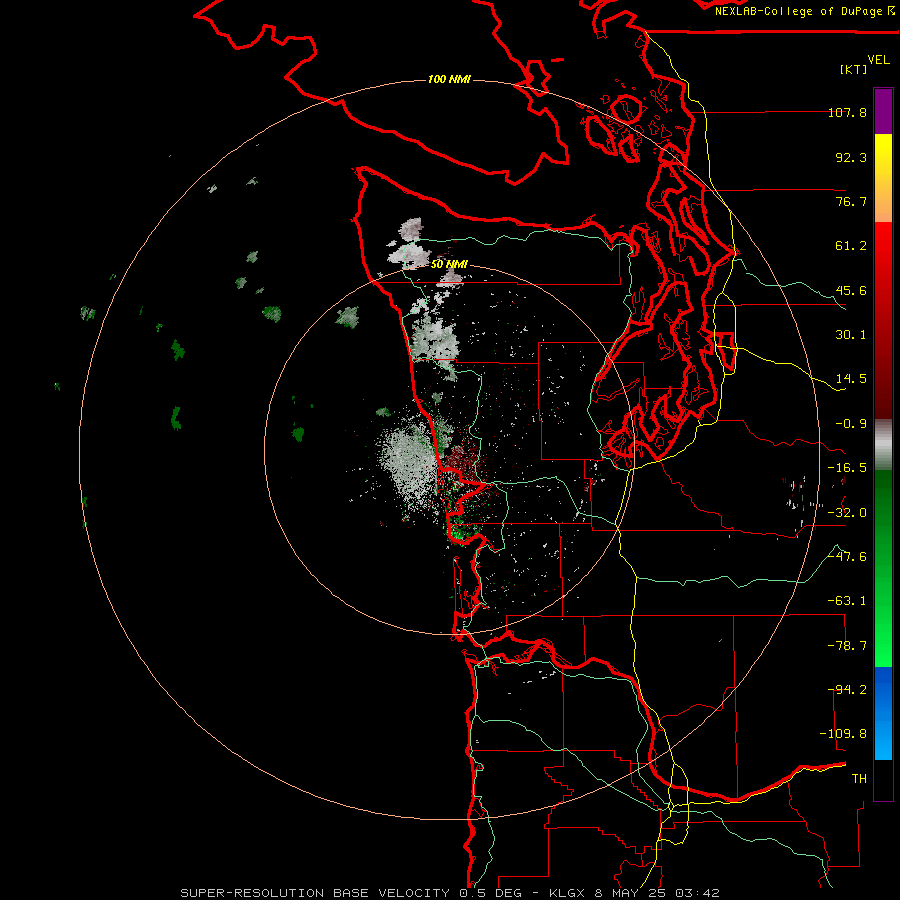Click the Super-Resolution Base Velocity caption
Viewport: 900px width, 900px height.
pyautogui.click(x=450, y=893)
